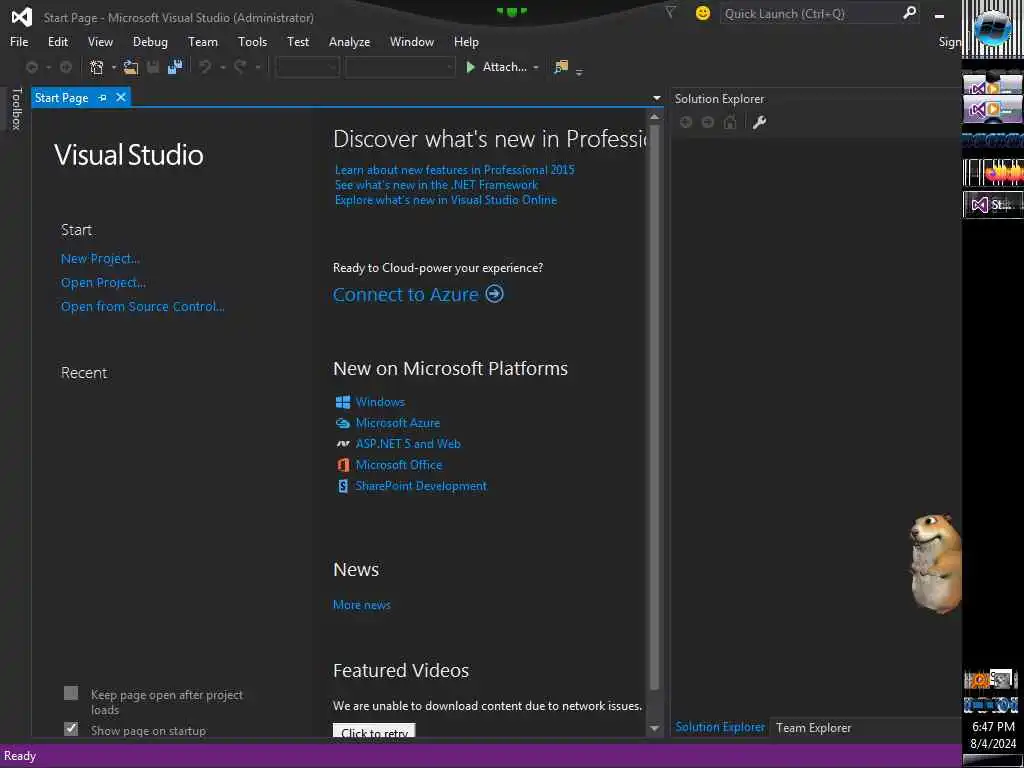Click the New Project... link
Image resolution: width=1024 pixels, height=768 pixels.
coord(100,259)
